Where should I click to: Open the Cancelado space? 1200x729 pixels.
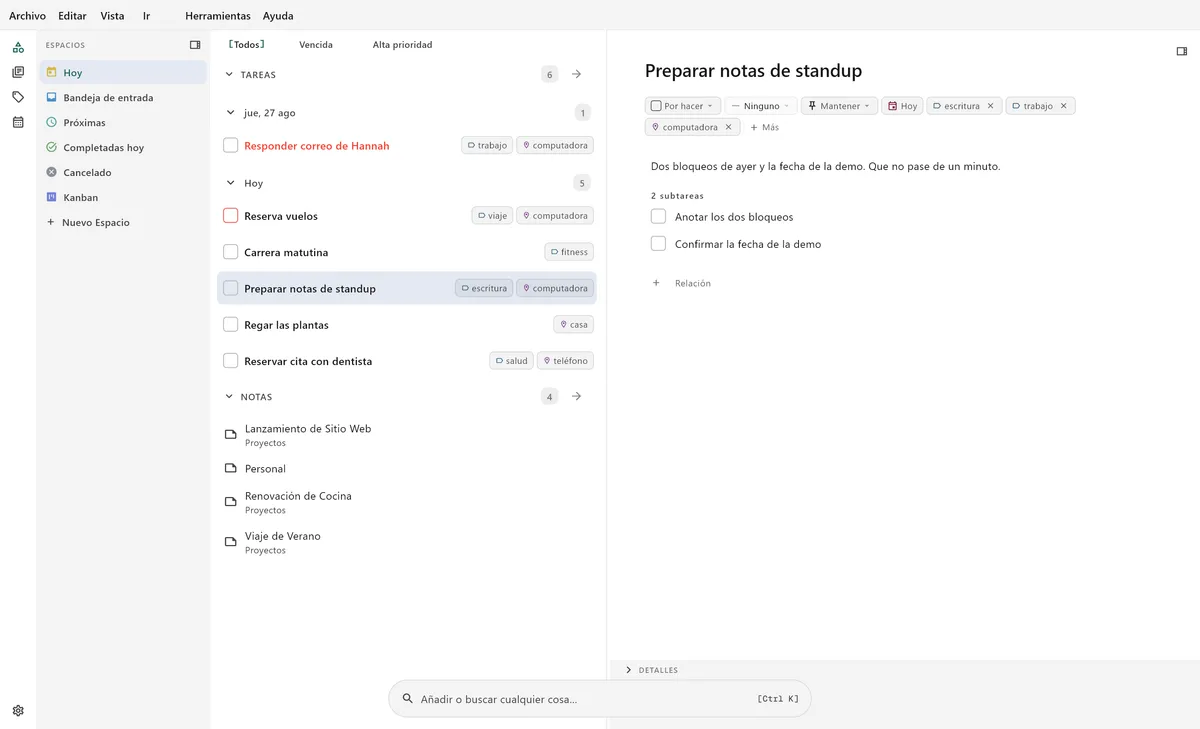pyautogui.click(x=123, y=173)
